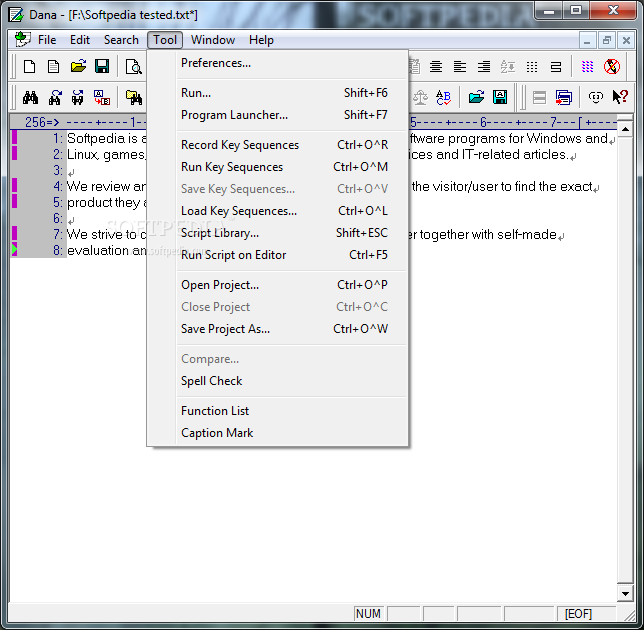Click the find in files folder icon
The width and height of the screenshot is (644, 630).
[133, 97]
